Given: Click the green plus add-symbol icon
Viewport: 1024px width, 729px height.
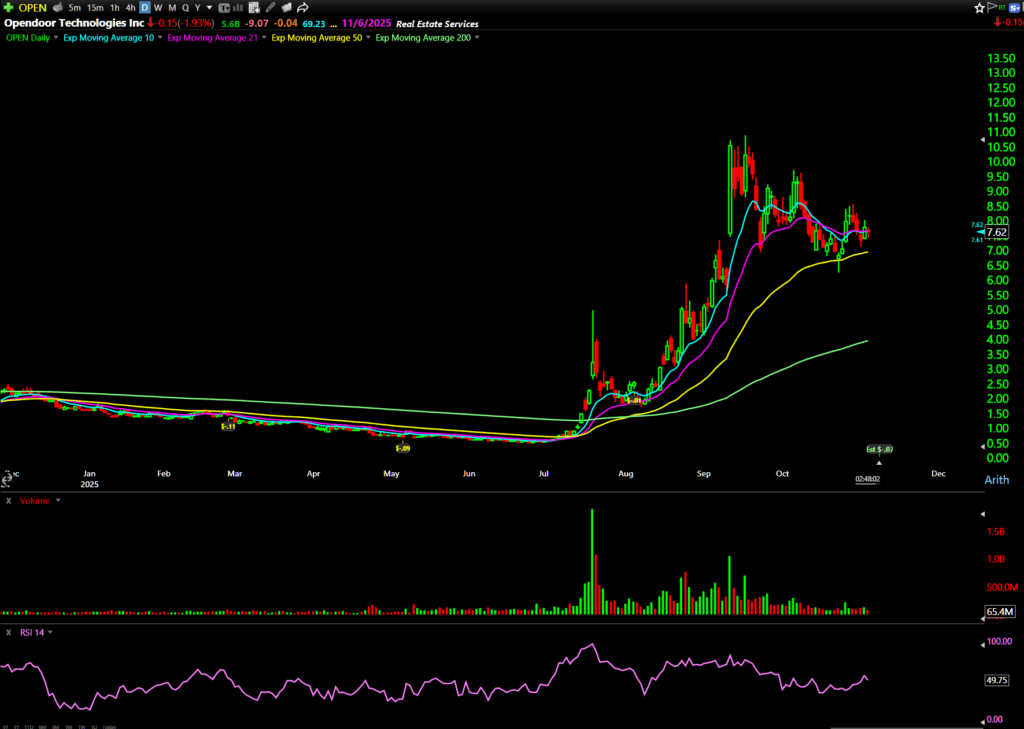Looking at the screenshot, I should coord(9,8).
